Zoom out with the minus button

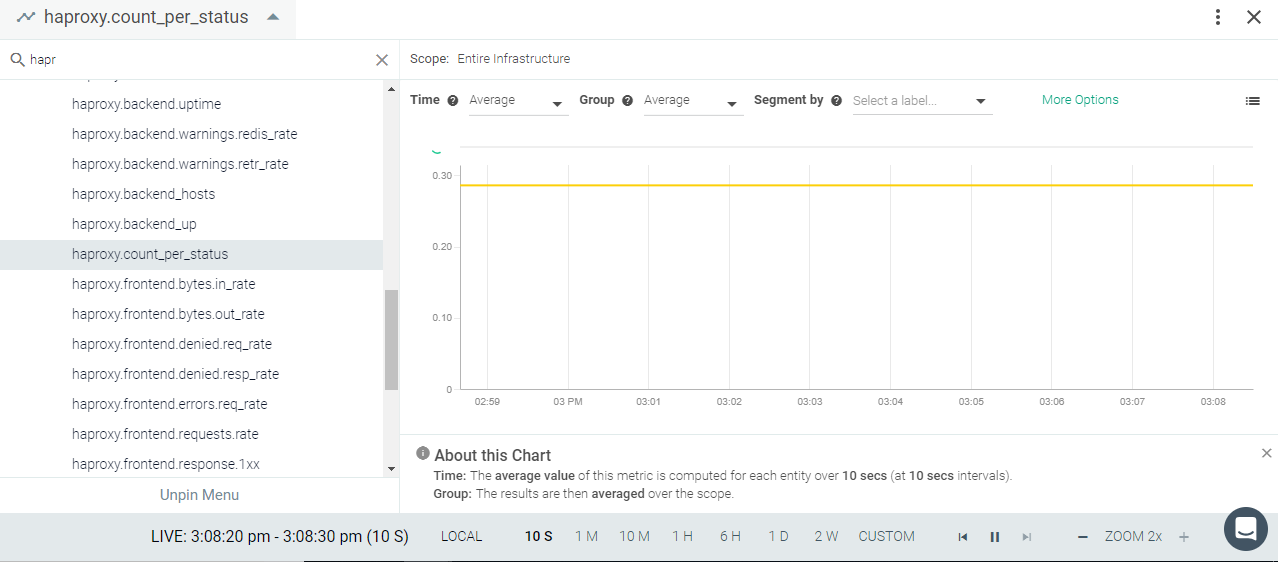click(1082, 537)
